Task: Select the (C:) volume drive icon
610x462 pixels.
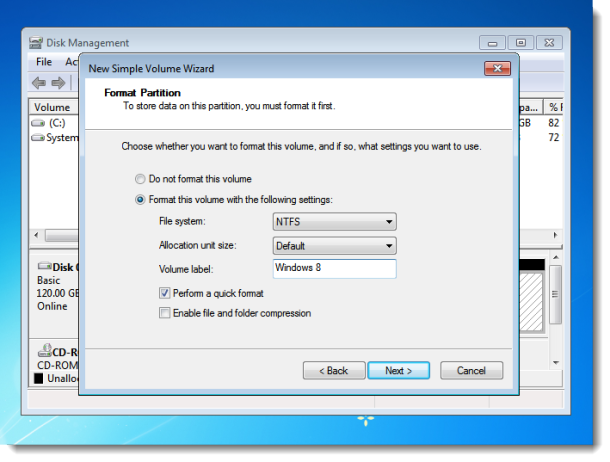Action: [x=38, y=124]
